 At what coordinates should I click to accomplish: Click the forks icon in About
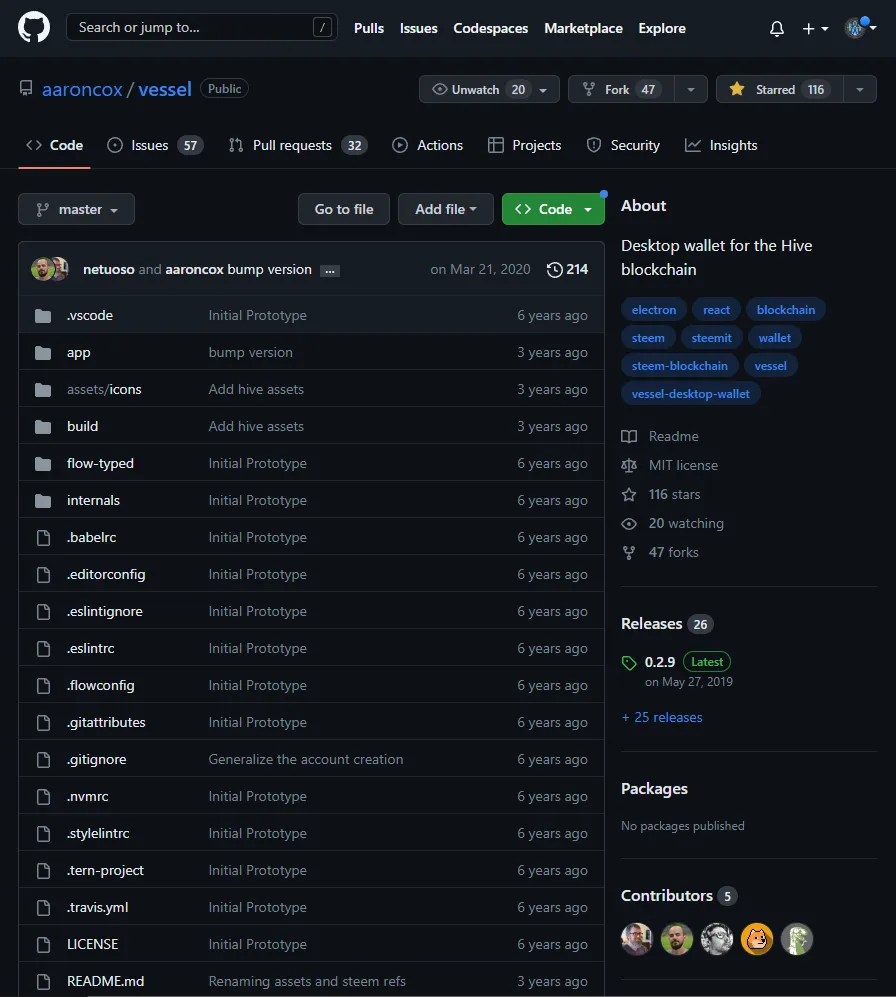629,553
